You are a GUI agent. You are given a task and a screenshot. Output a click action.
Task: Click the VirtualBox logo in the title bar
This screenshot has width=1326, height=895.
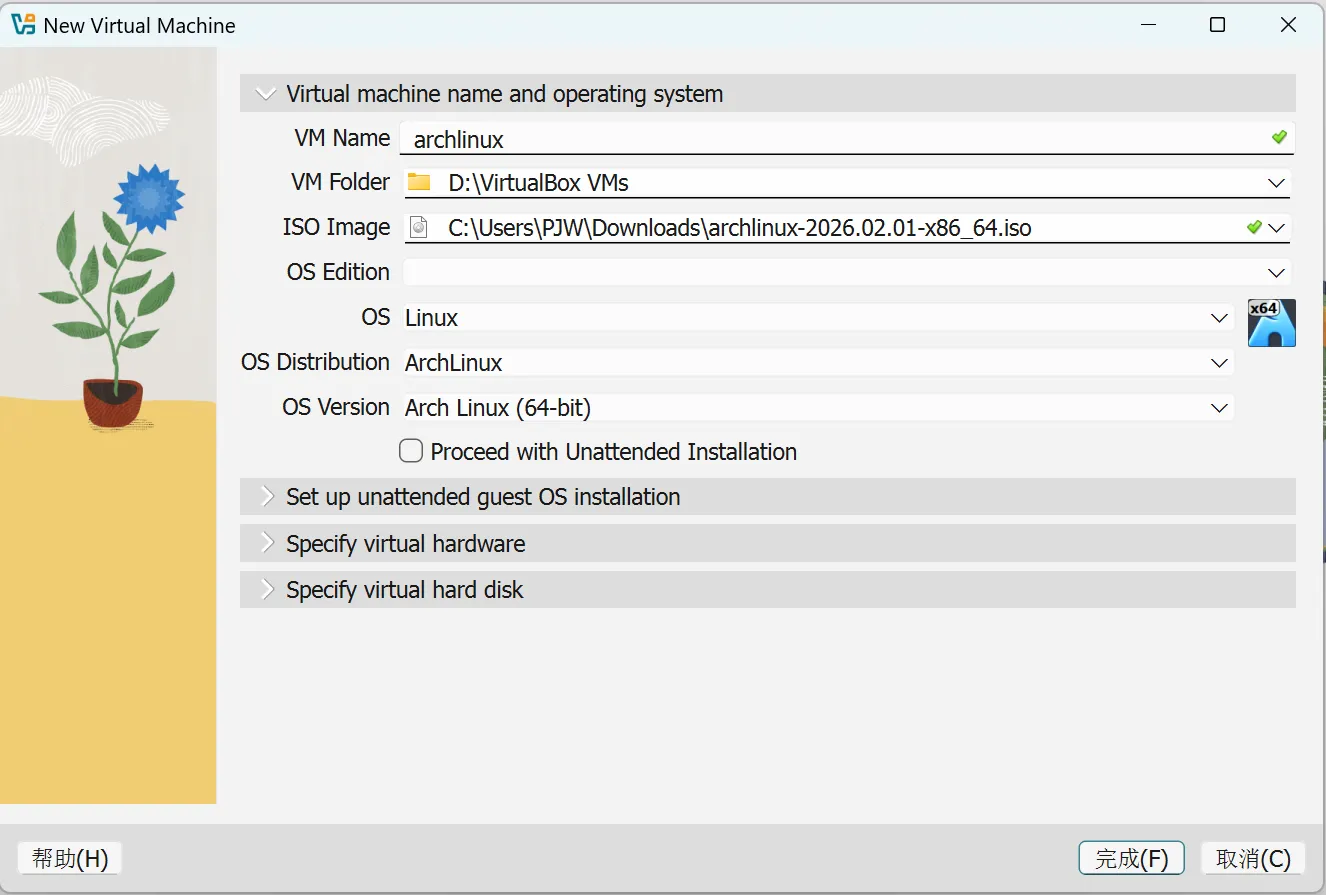pyautogui.click(x=23, y=25)
